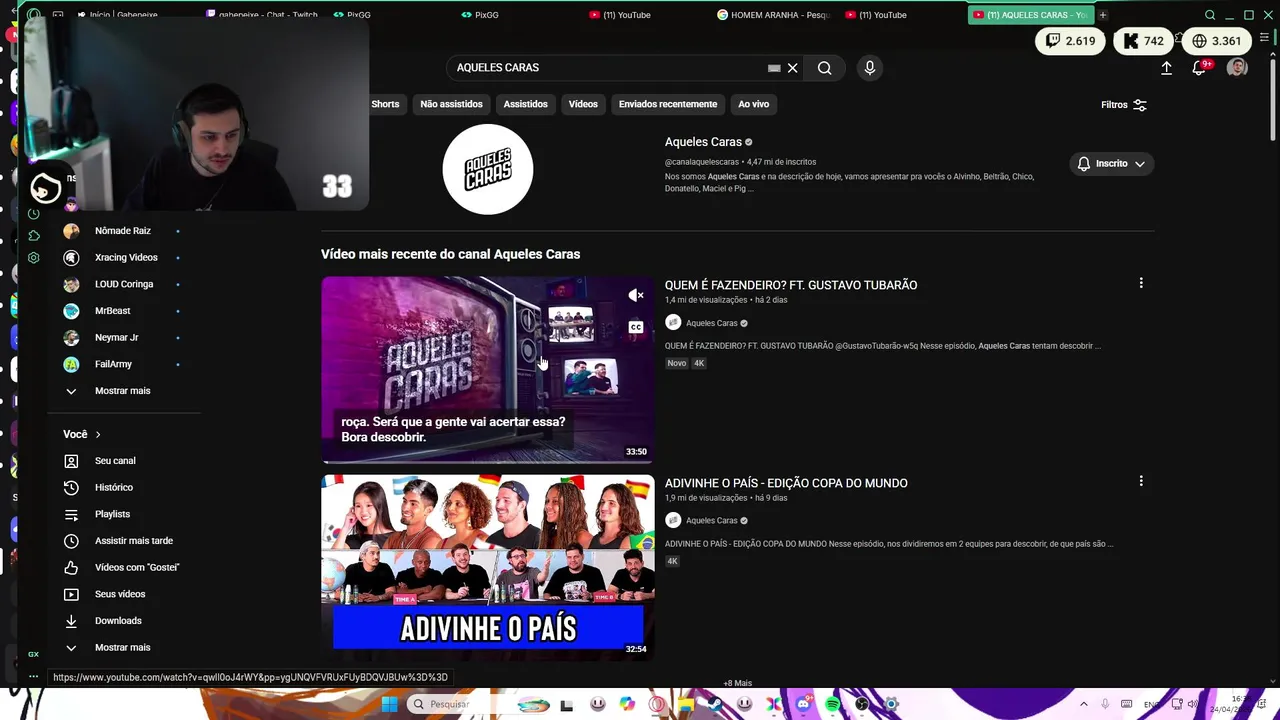The width and height of the screenshot is (1280, 720).
Task: Select the Vídeos filter chip
Action: point(583,104)
